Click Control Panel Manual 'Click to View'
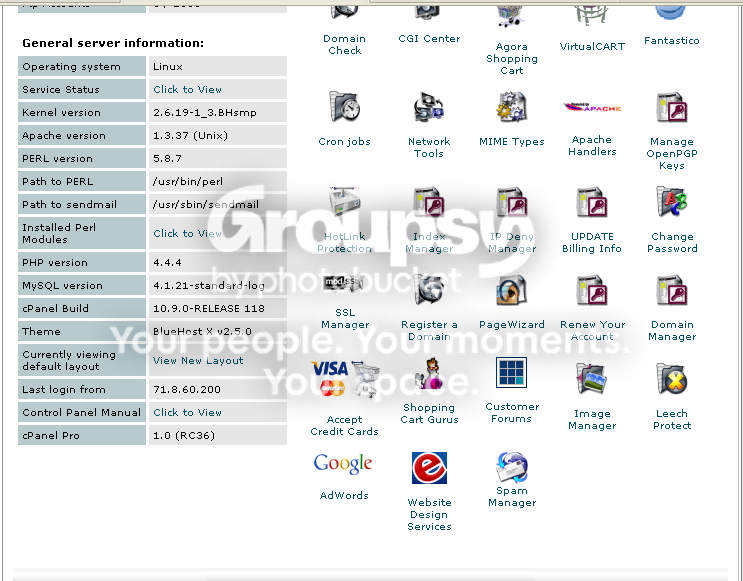 (x=187, y=413)
